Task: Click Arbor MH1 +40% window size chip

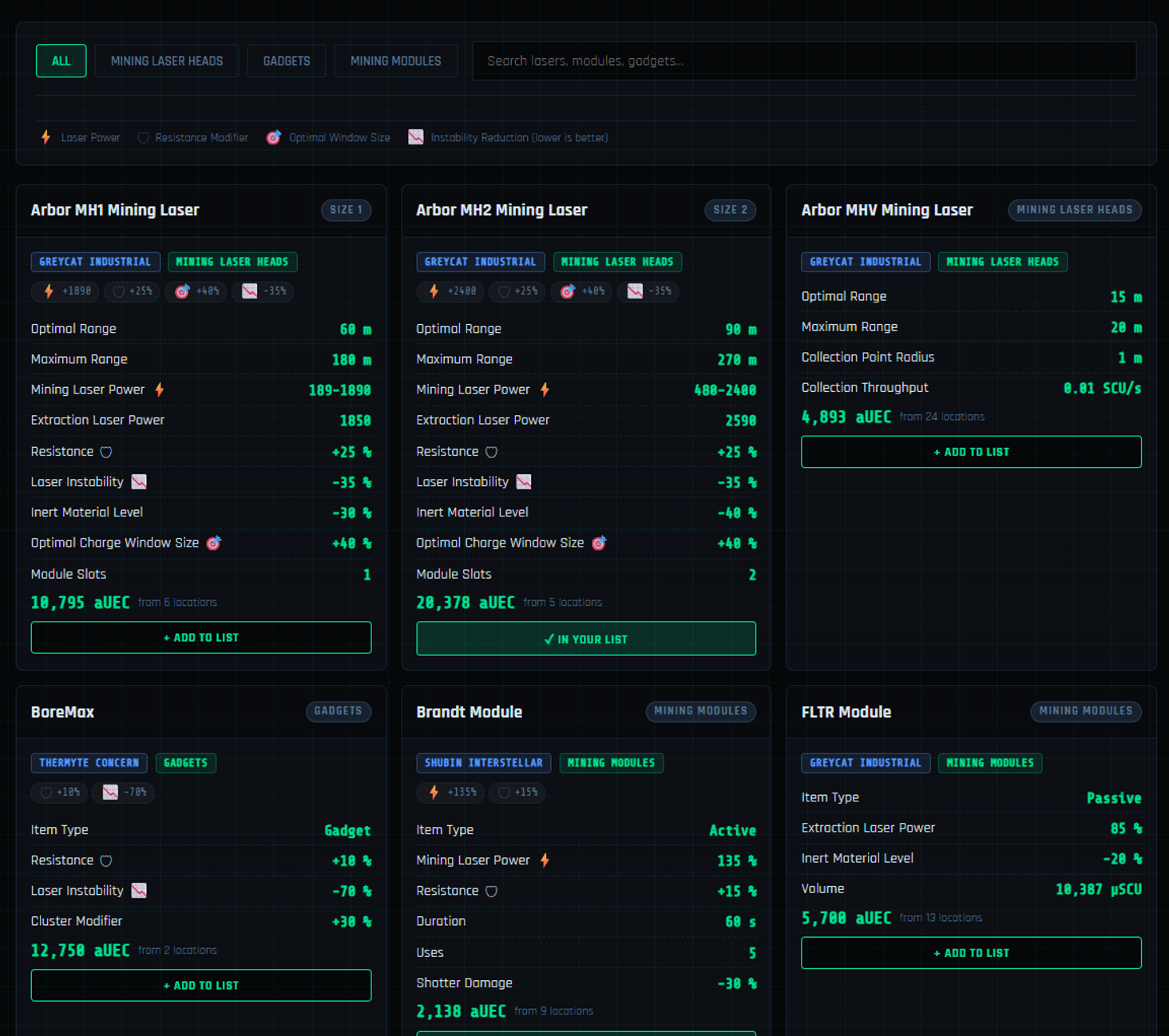Action: (x=196, y=291)
